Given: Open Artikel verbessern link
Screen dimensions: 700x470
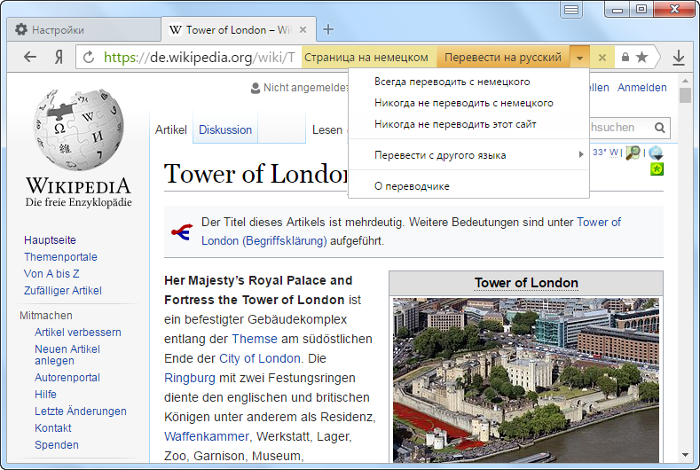Looking at the screenshot, I should click(x=78, y=332).
